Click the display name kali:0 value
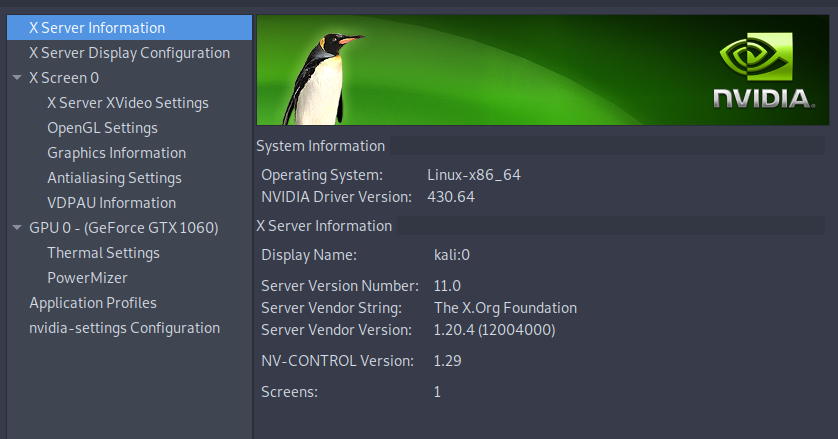 (x=452, y=255)
